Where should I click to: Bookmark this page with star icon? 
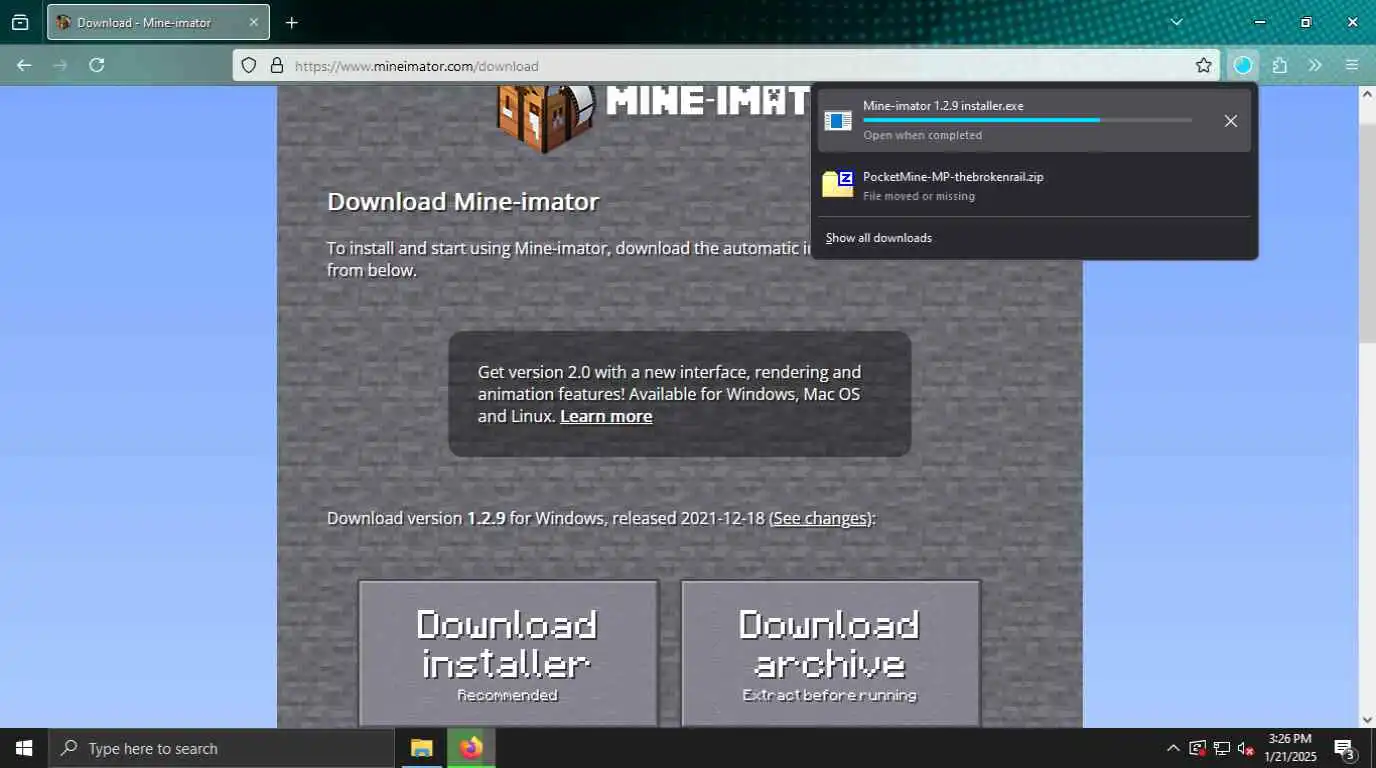click(x=1203, y=66)
